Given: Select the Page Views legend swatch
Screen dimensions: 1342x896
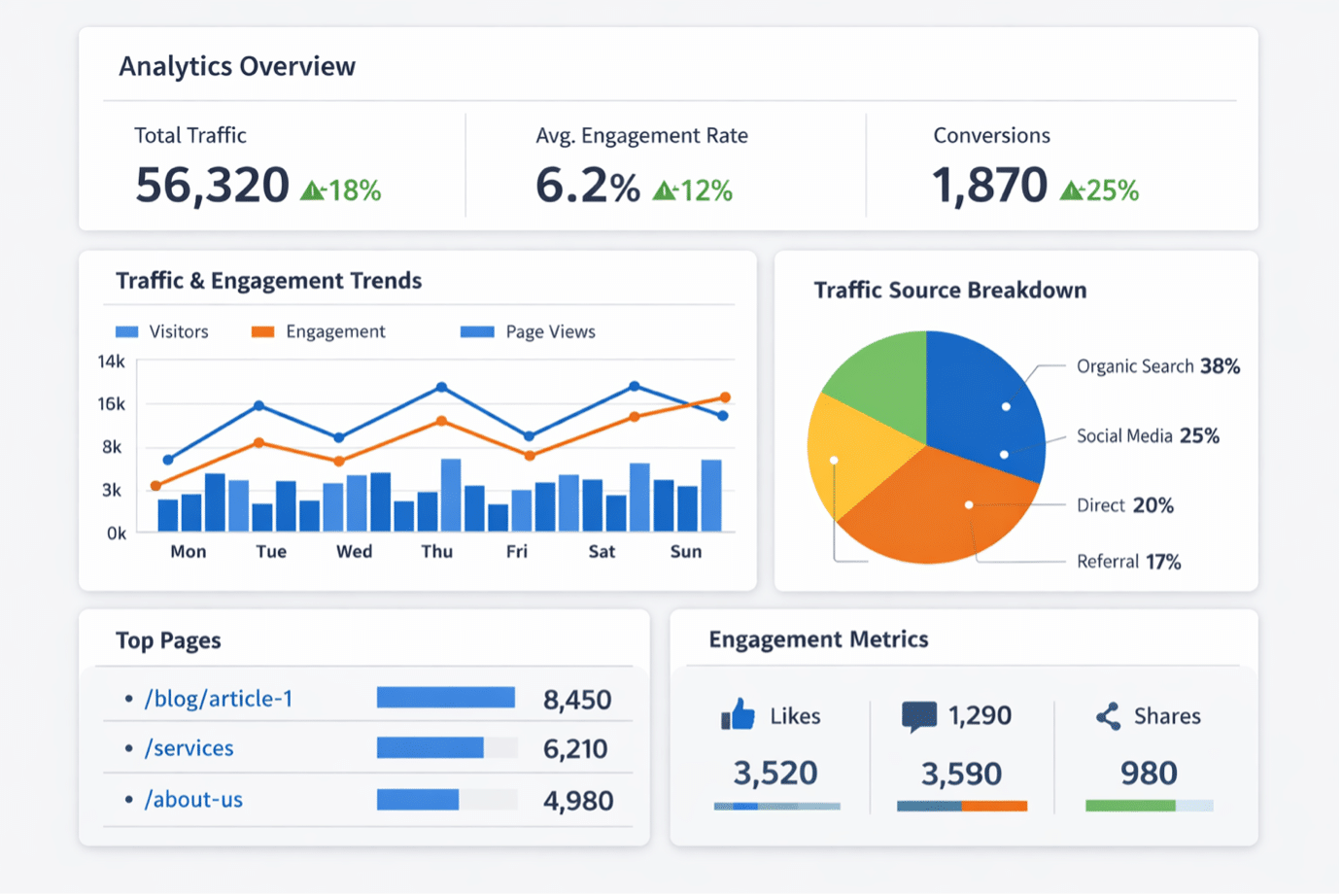Looking at the screenshot, I should pos(477,332).
